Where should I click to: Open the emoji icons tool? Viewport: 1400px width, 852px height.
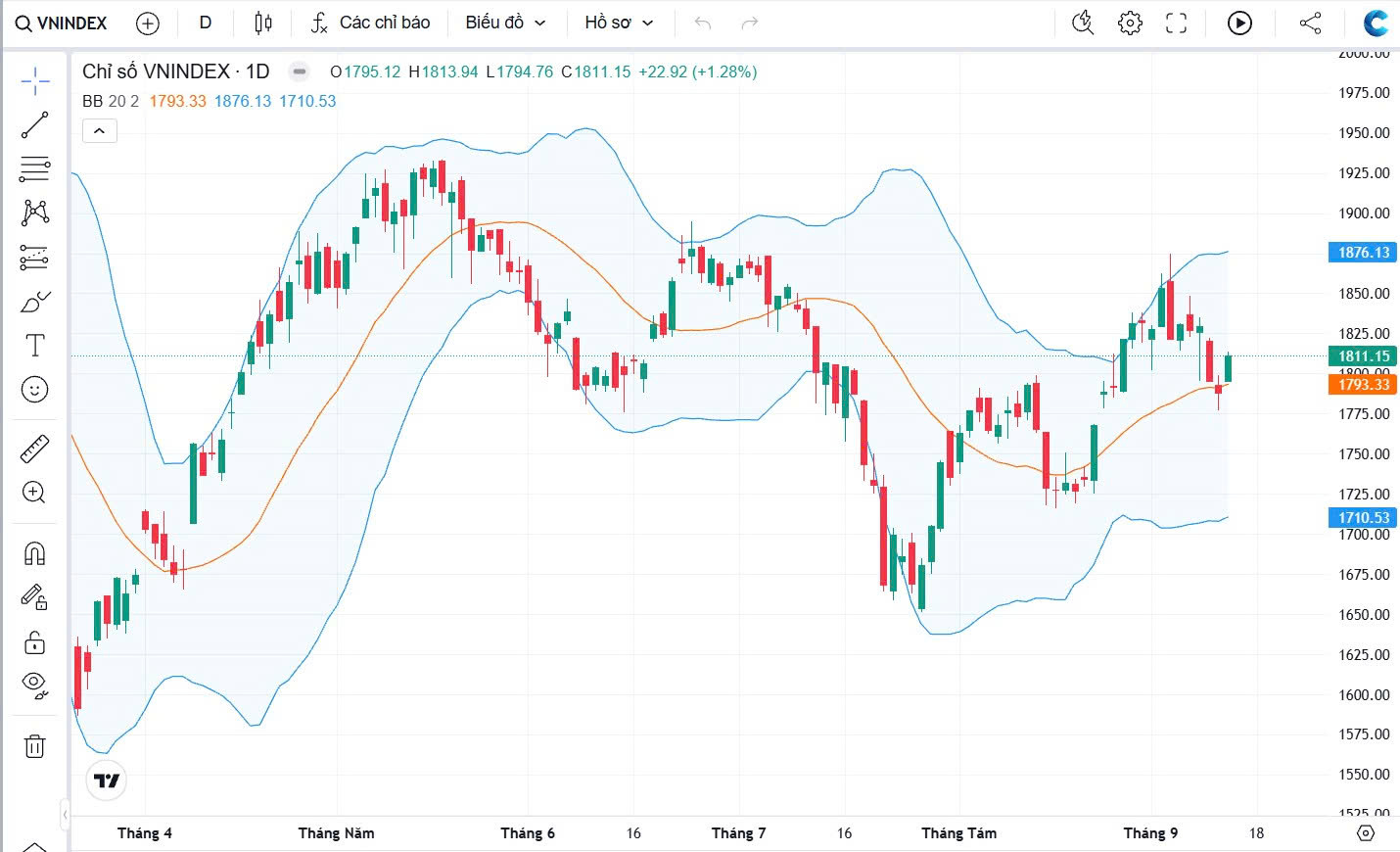pos(34,390)
